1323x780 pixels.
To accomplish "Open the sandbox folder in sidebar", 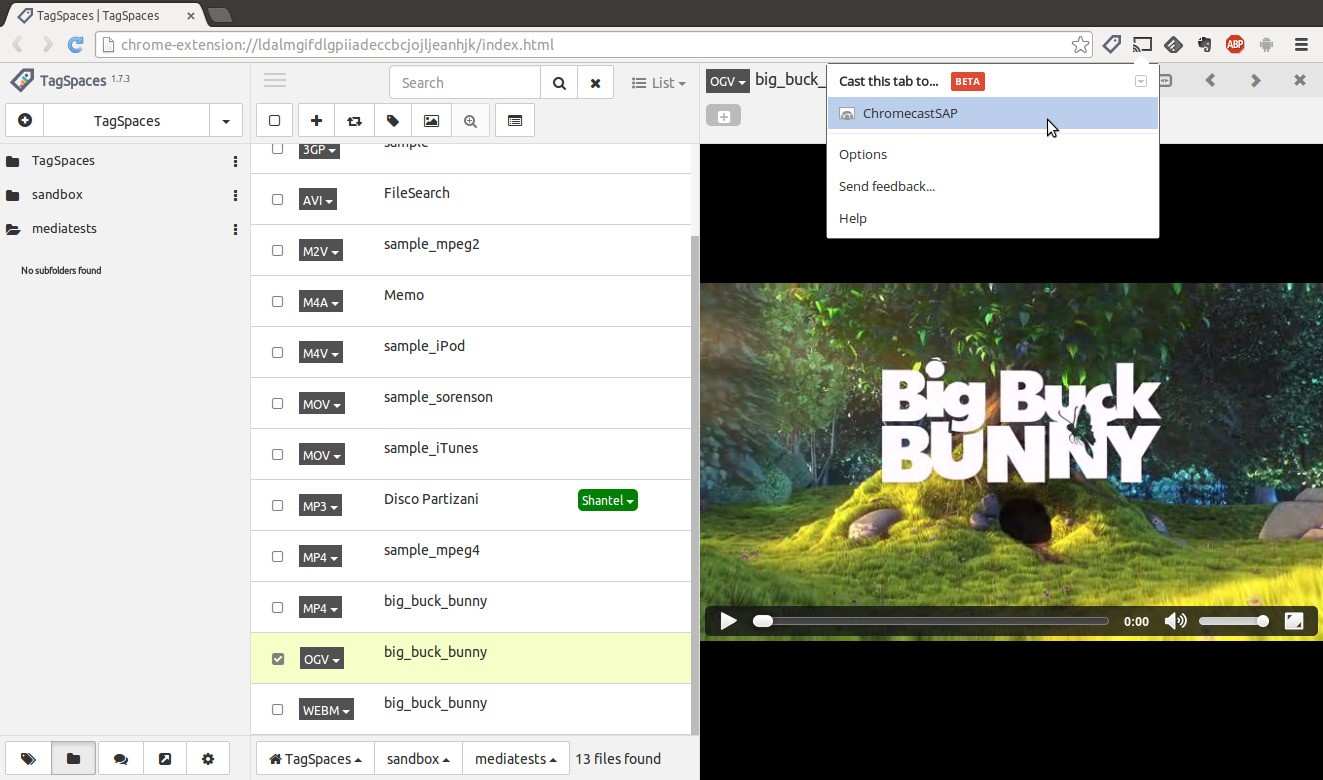I will click(57, 195).
